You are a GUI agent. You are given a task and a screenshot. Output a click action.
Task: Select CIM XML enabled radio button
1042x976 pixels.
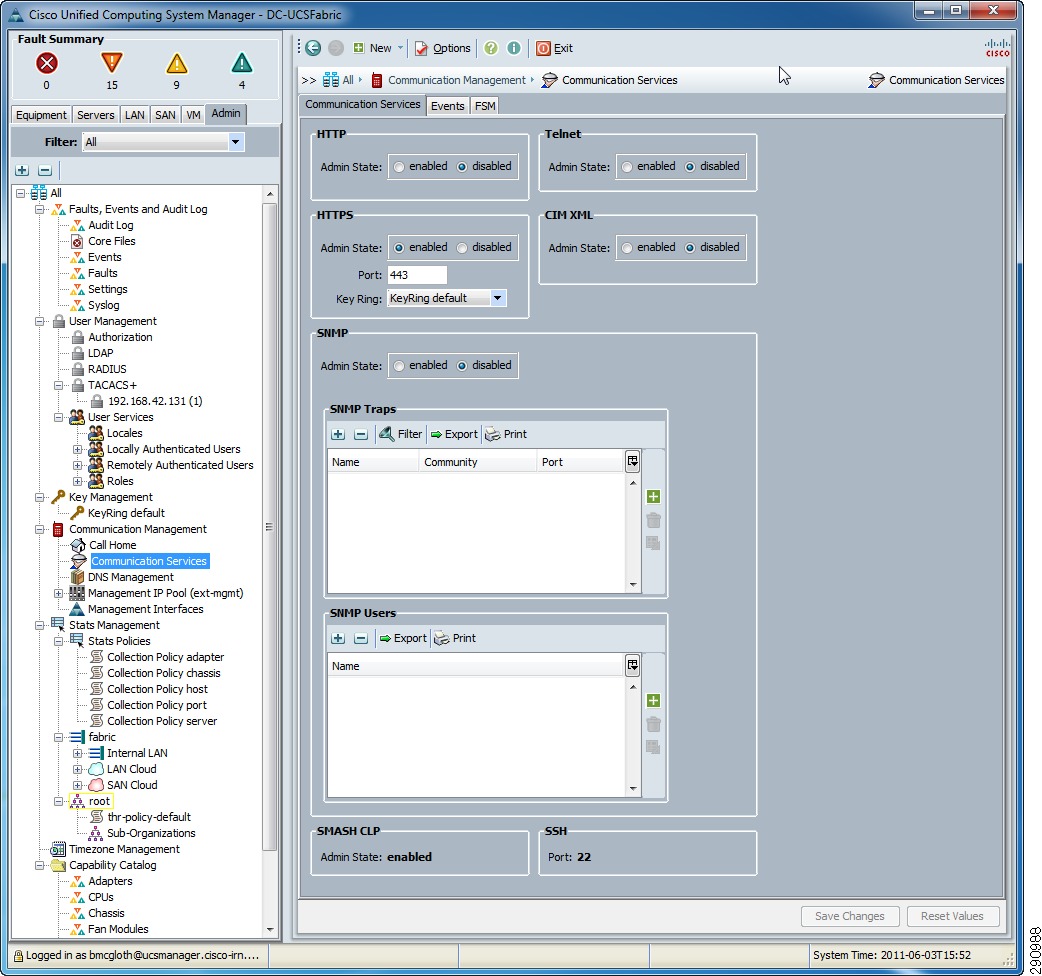click(x=627, y=248)
